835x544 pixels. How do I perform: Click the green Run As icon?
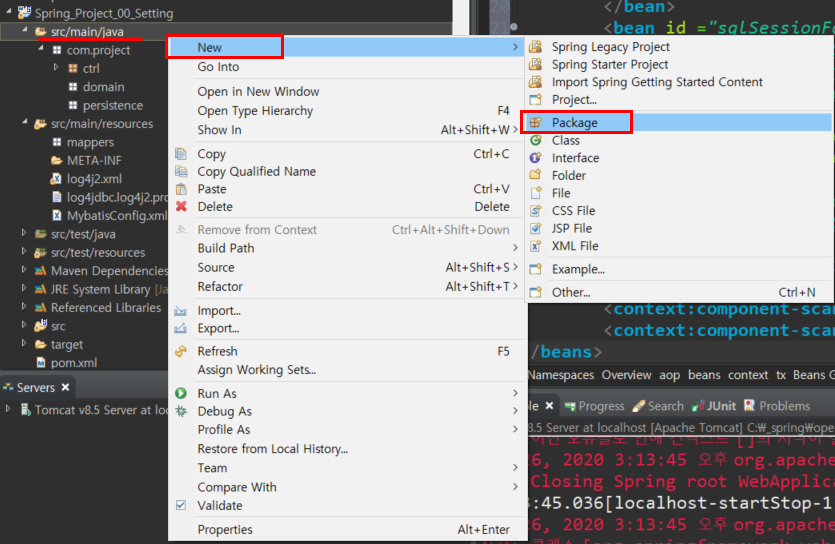181,393
